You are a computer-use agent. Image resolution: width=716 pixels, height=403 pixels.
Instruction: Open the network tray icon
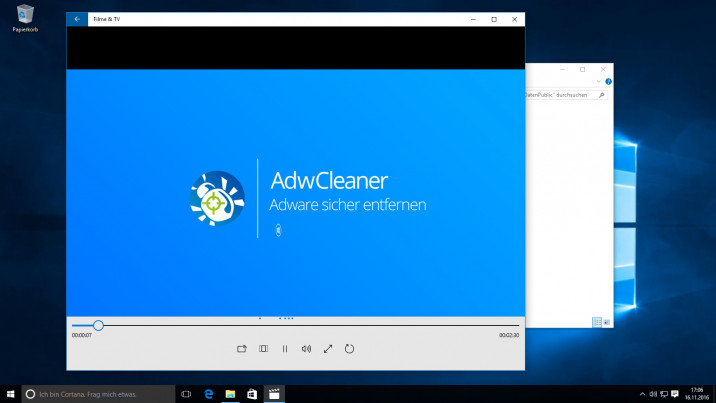664,394
